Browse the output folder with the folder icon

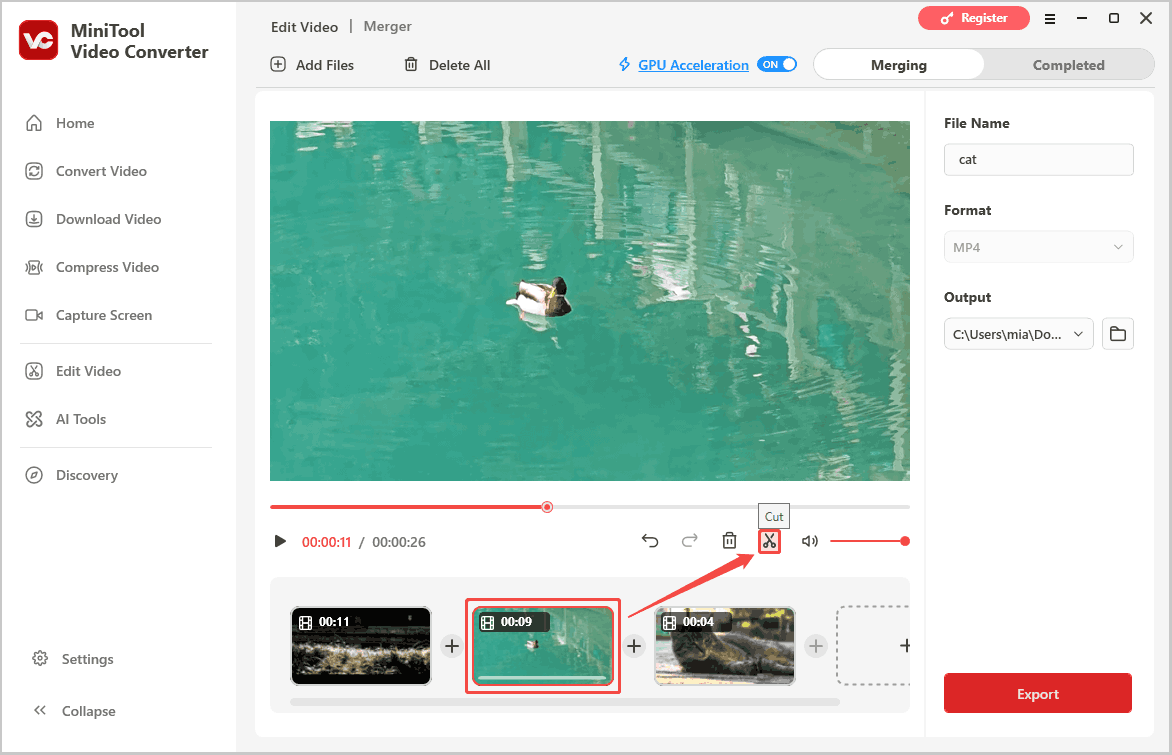coord(1117,333)
